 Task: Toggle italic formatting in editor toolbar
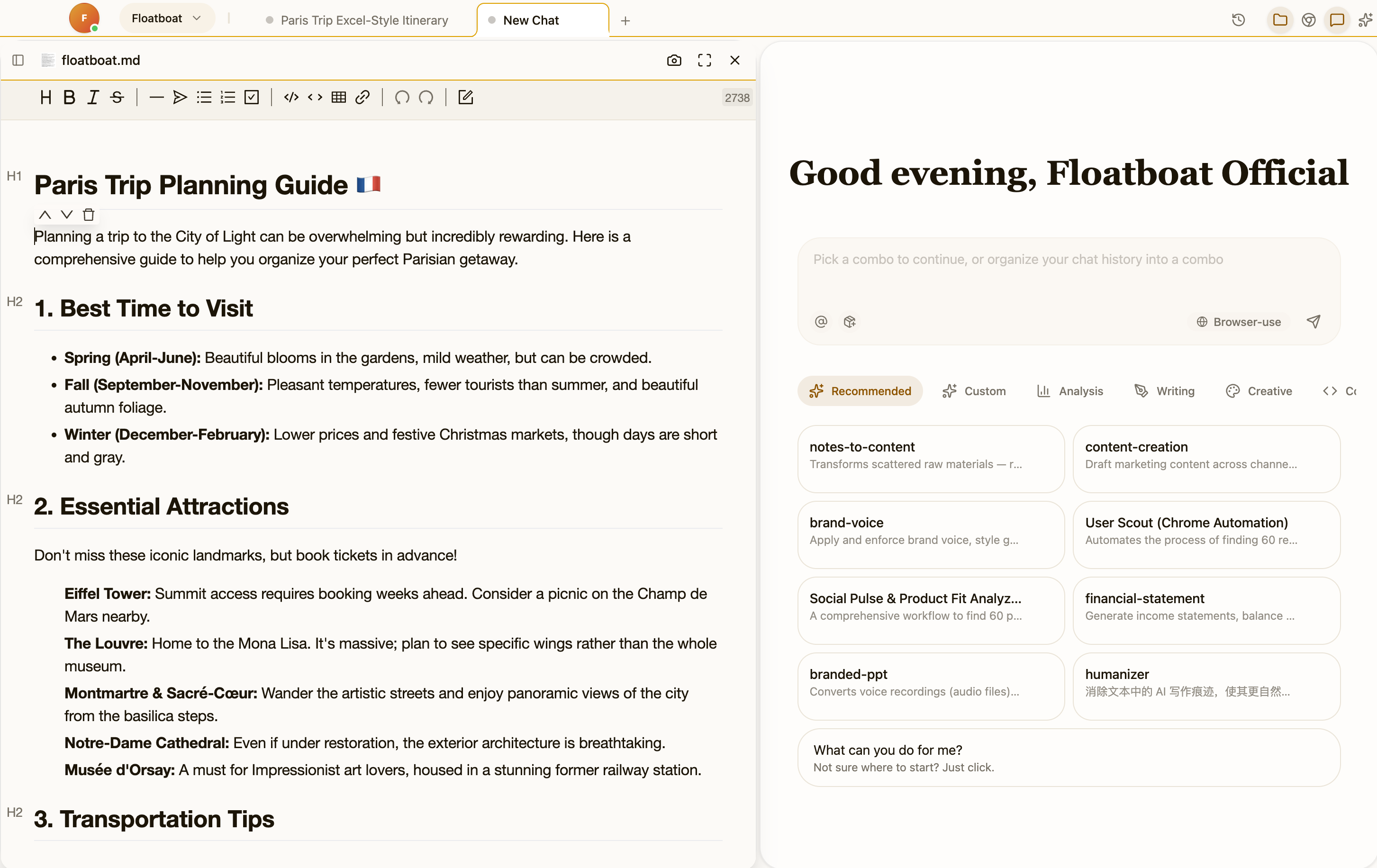tap(93, 97)
